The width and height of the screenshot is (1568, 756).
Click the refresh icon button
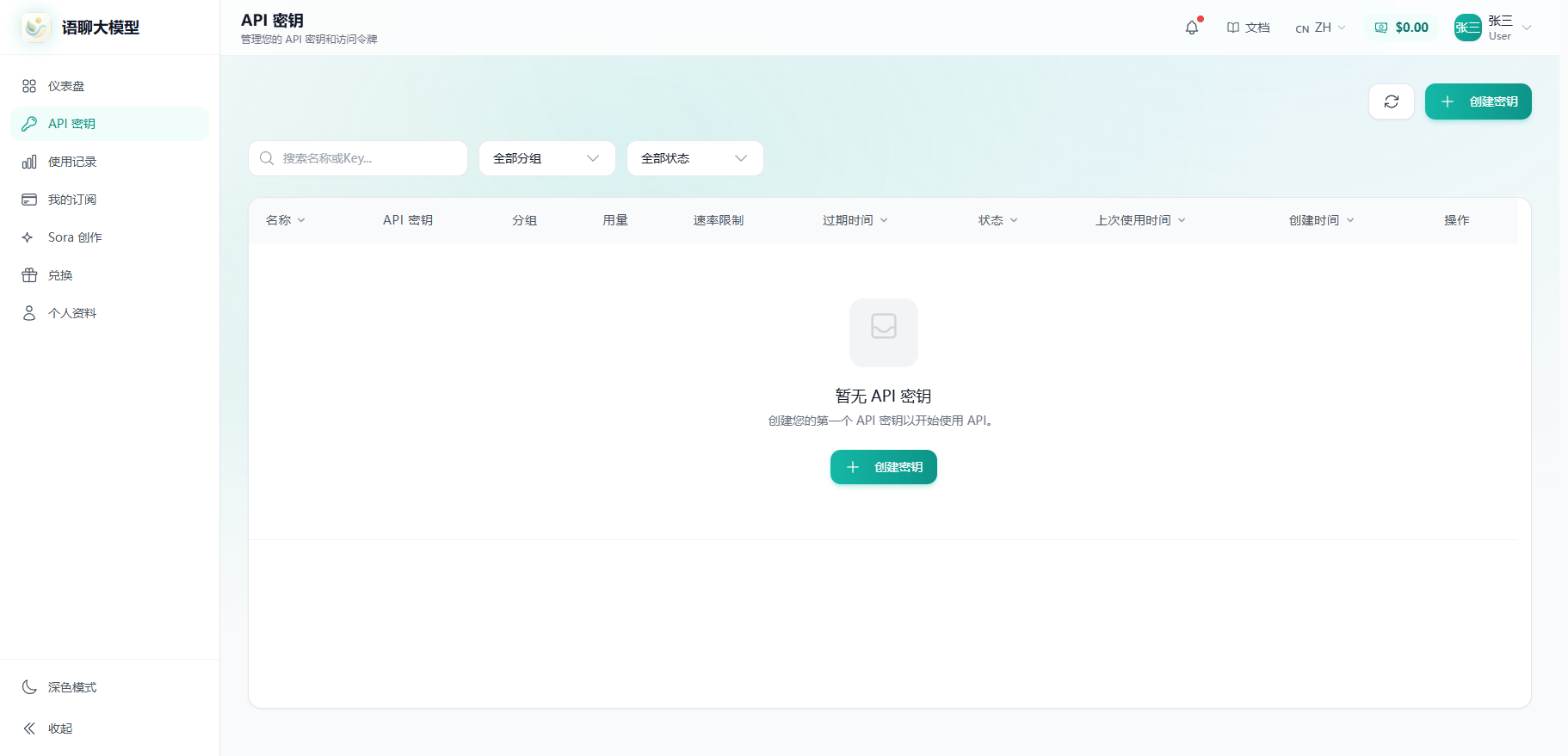click(1392, 101)
